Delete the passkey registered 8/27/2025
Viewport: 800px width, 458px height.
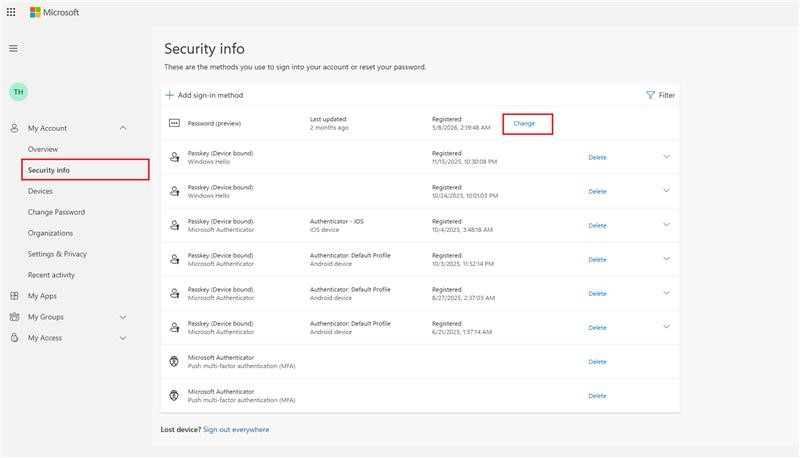coord(597,294)
